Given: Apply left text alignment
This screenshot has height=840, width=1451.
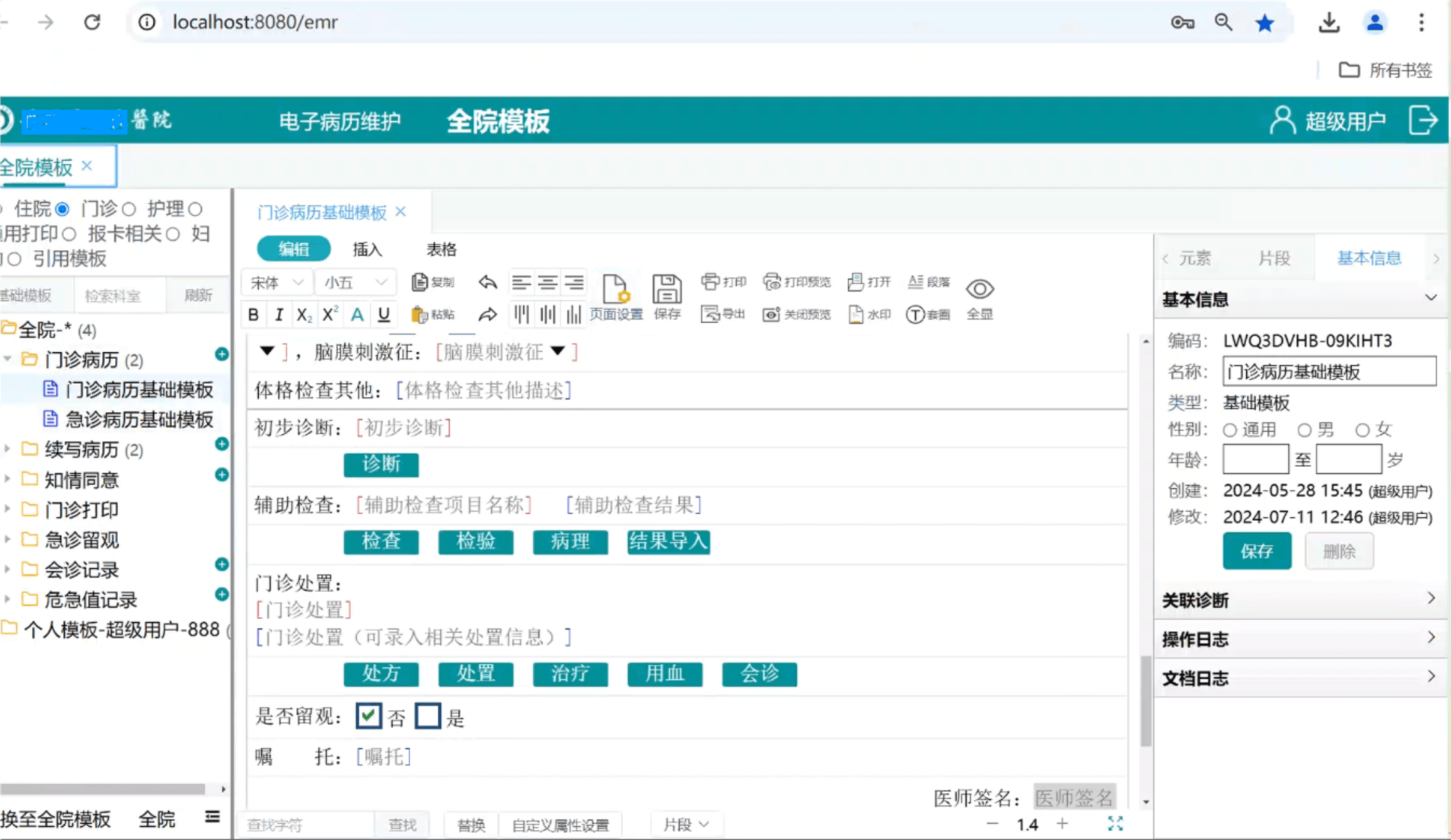Looking at the screenshot, I should pyautogui.click(x=521, y=283).
